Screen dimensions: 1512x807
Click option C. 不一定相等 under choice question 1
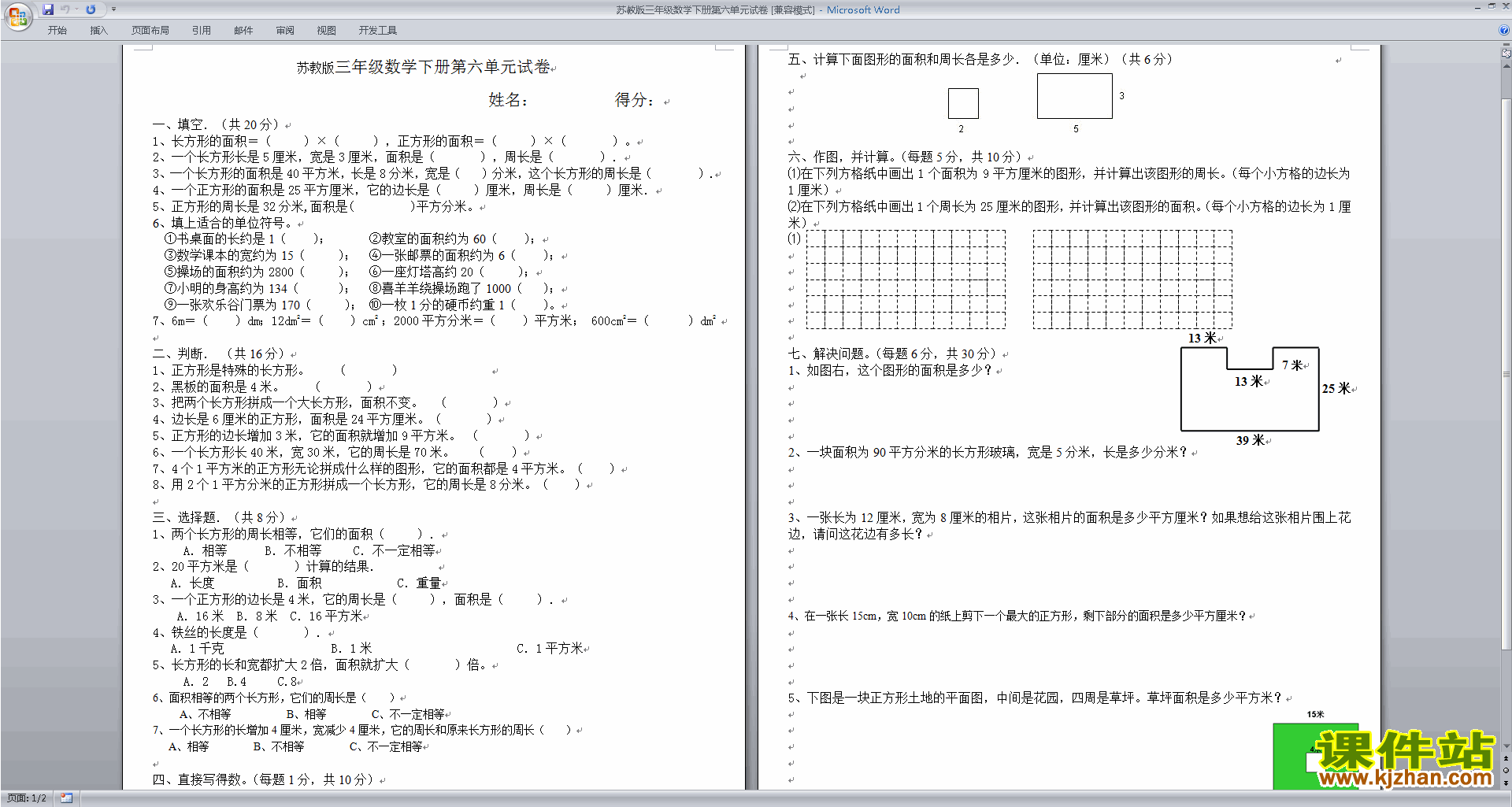(x=394, y=550)
